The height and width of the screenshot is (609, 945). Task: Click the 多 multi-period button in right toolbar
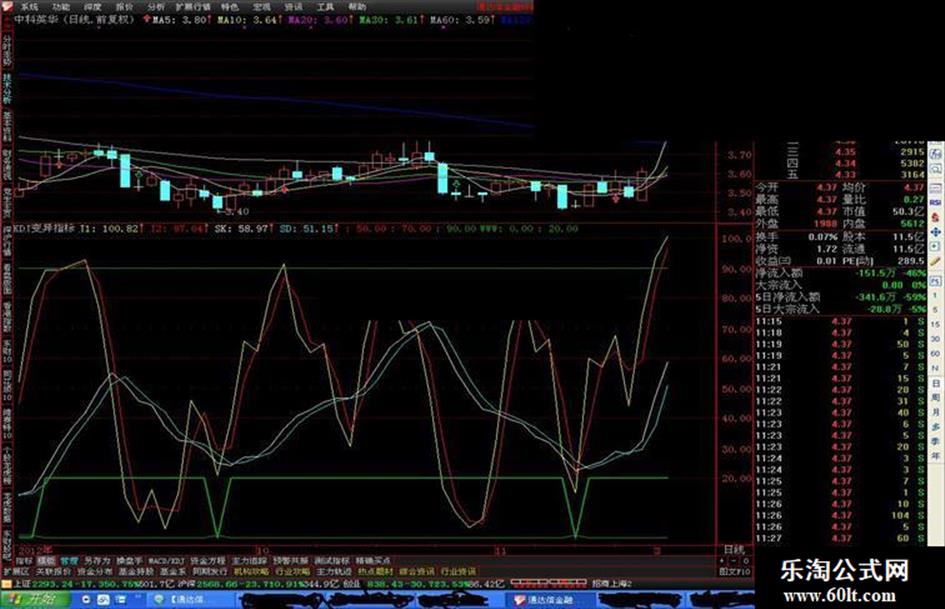coord(935,427)
